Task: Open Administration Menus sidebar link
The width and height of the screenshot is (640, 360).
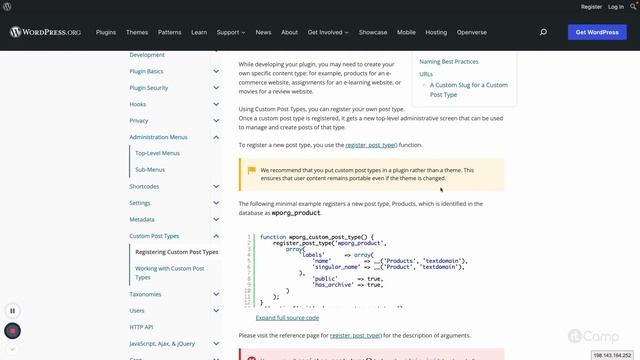Action: [x=158, y=137]
